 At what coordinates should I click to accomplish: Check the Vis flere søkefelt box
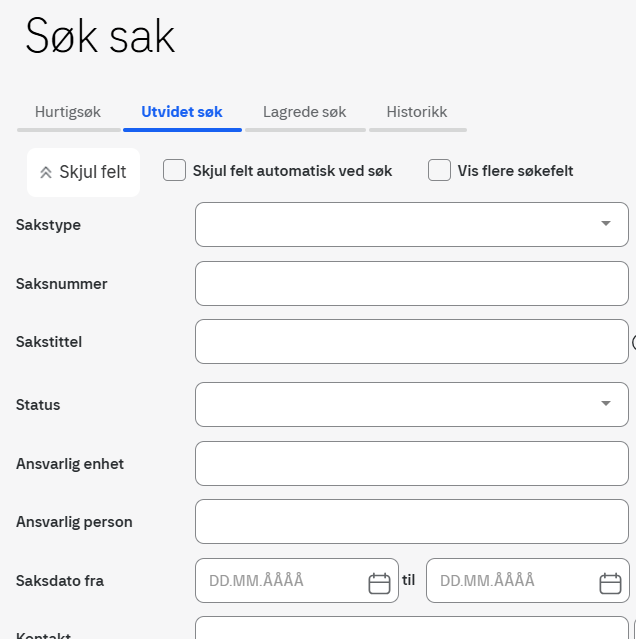point(439,170)
